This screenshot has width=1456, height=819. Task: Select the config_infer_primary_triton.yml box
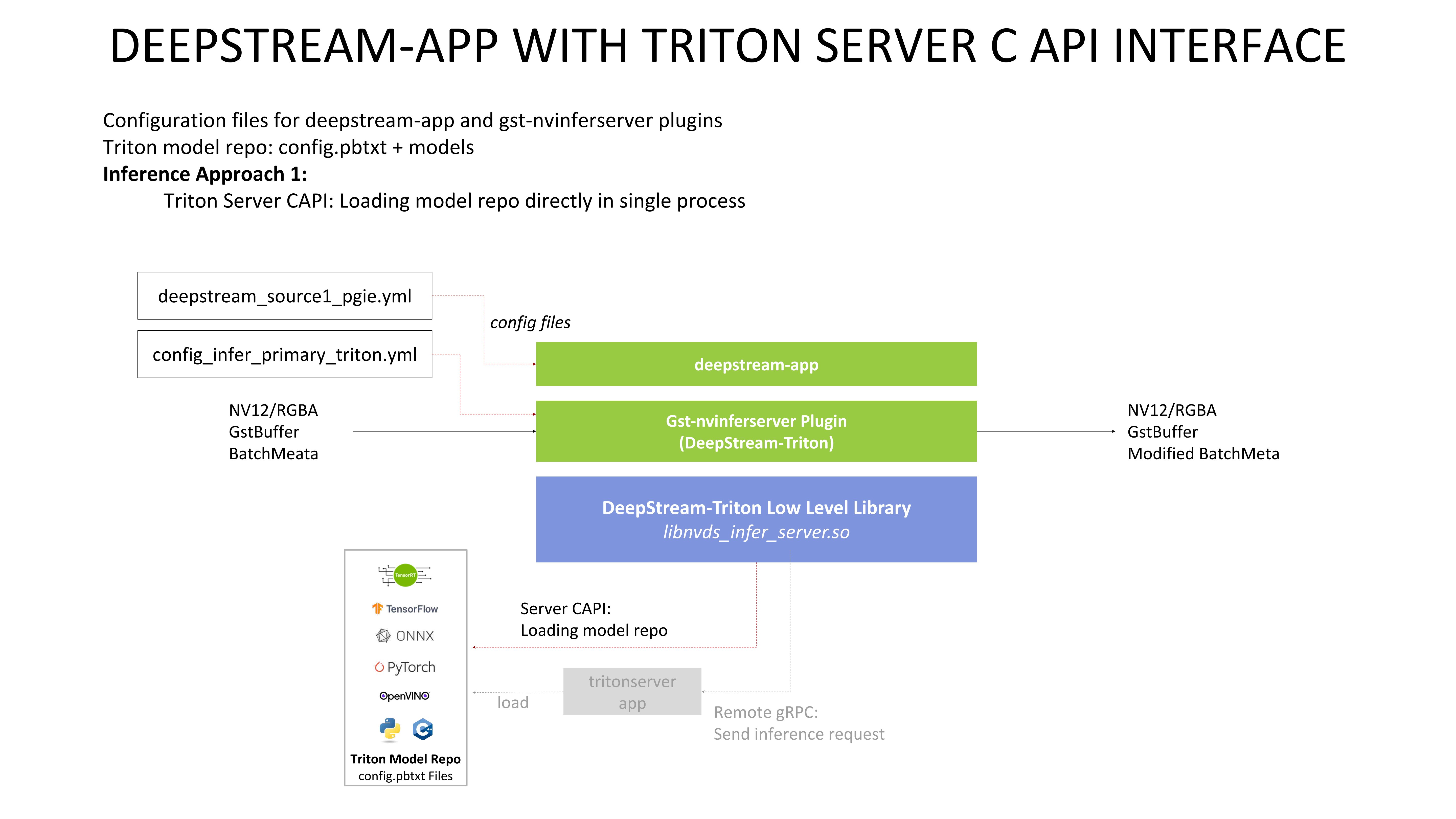[x=285, y=354]
